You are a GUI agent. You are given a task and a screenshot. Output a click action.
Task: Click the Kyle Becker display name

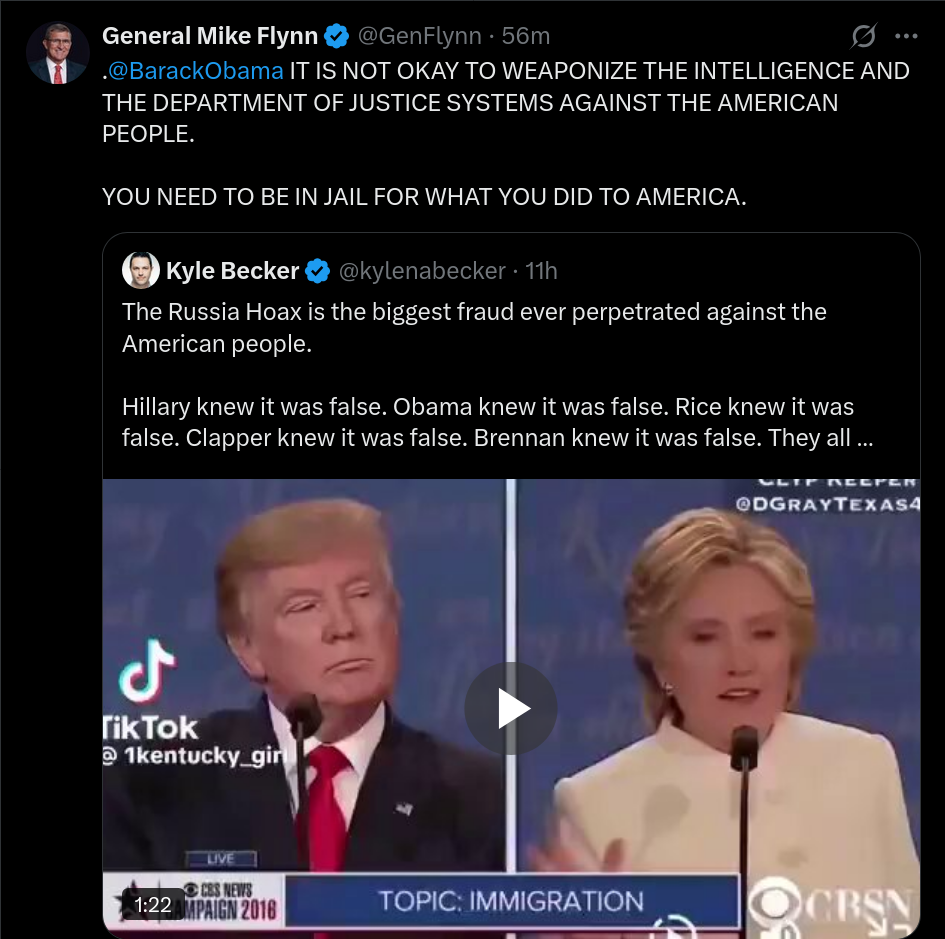(x=233, y=271)
